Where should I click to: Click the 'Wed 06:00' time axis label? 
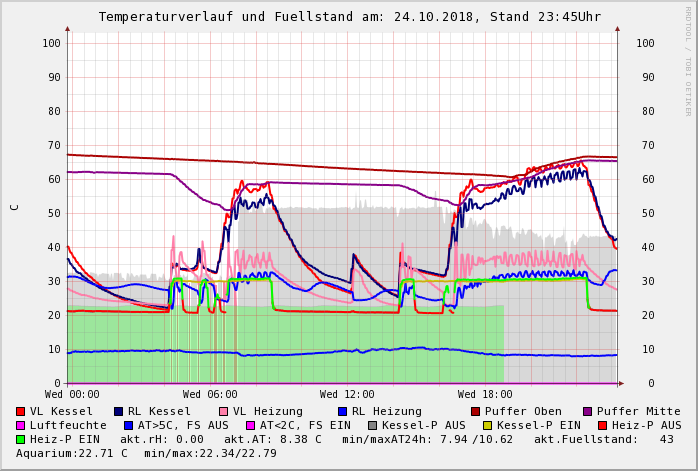210,394
